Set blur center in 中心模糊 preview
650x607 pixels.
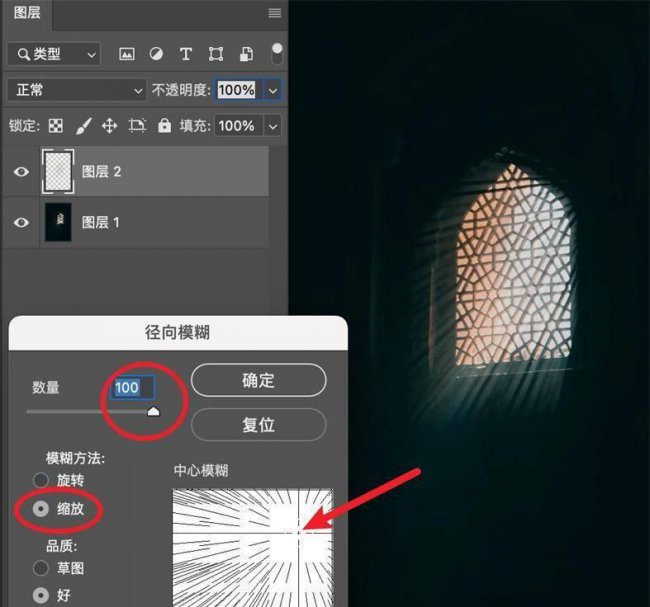pos(252,547)
